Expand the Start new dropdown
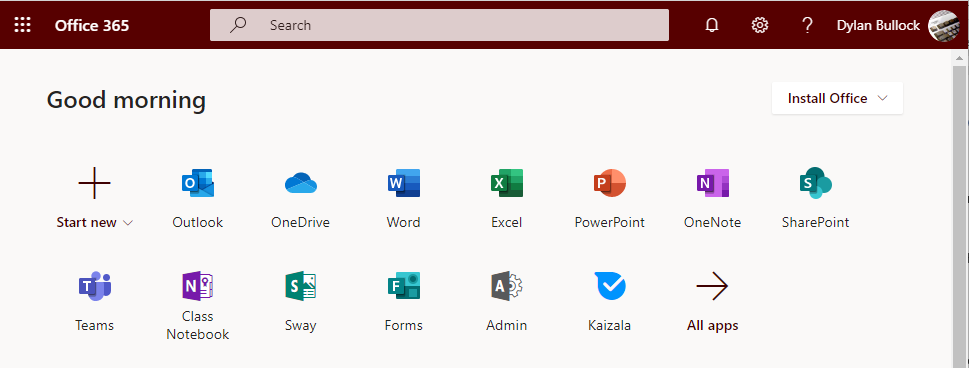This screenshot has height=368, width=969. tap(95, 223)
